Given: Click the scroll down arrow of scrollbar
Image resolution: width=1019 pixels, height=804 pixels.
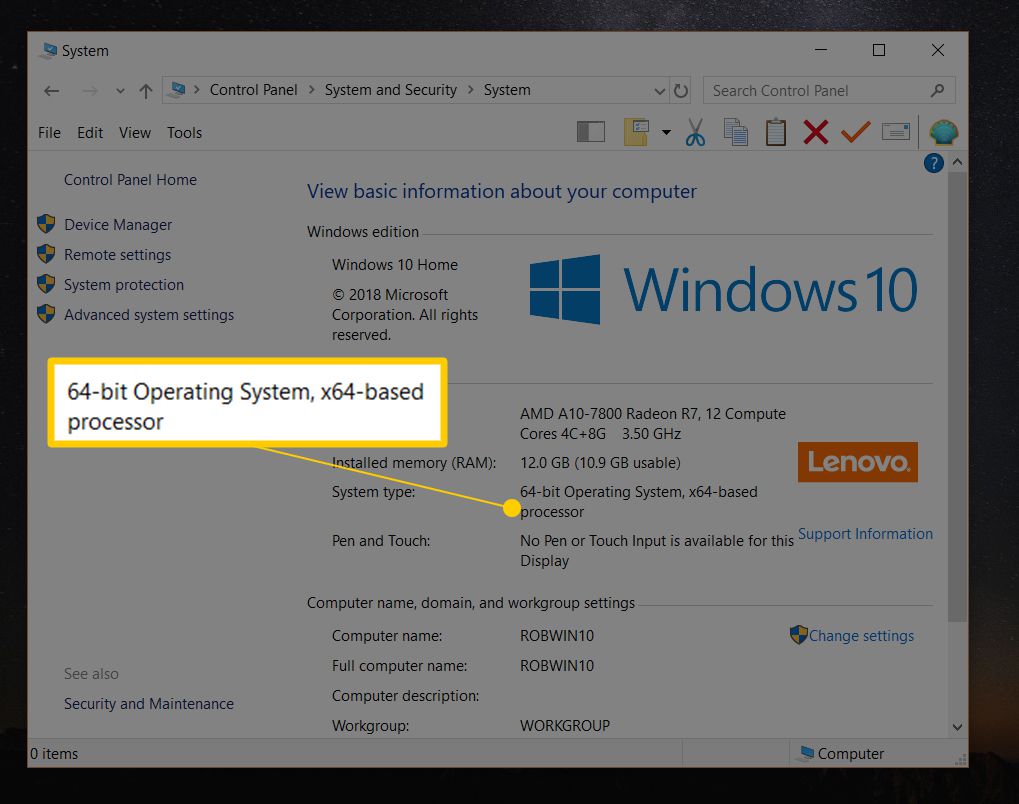Looking at the screenshot, I should [957, 727].
